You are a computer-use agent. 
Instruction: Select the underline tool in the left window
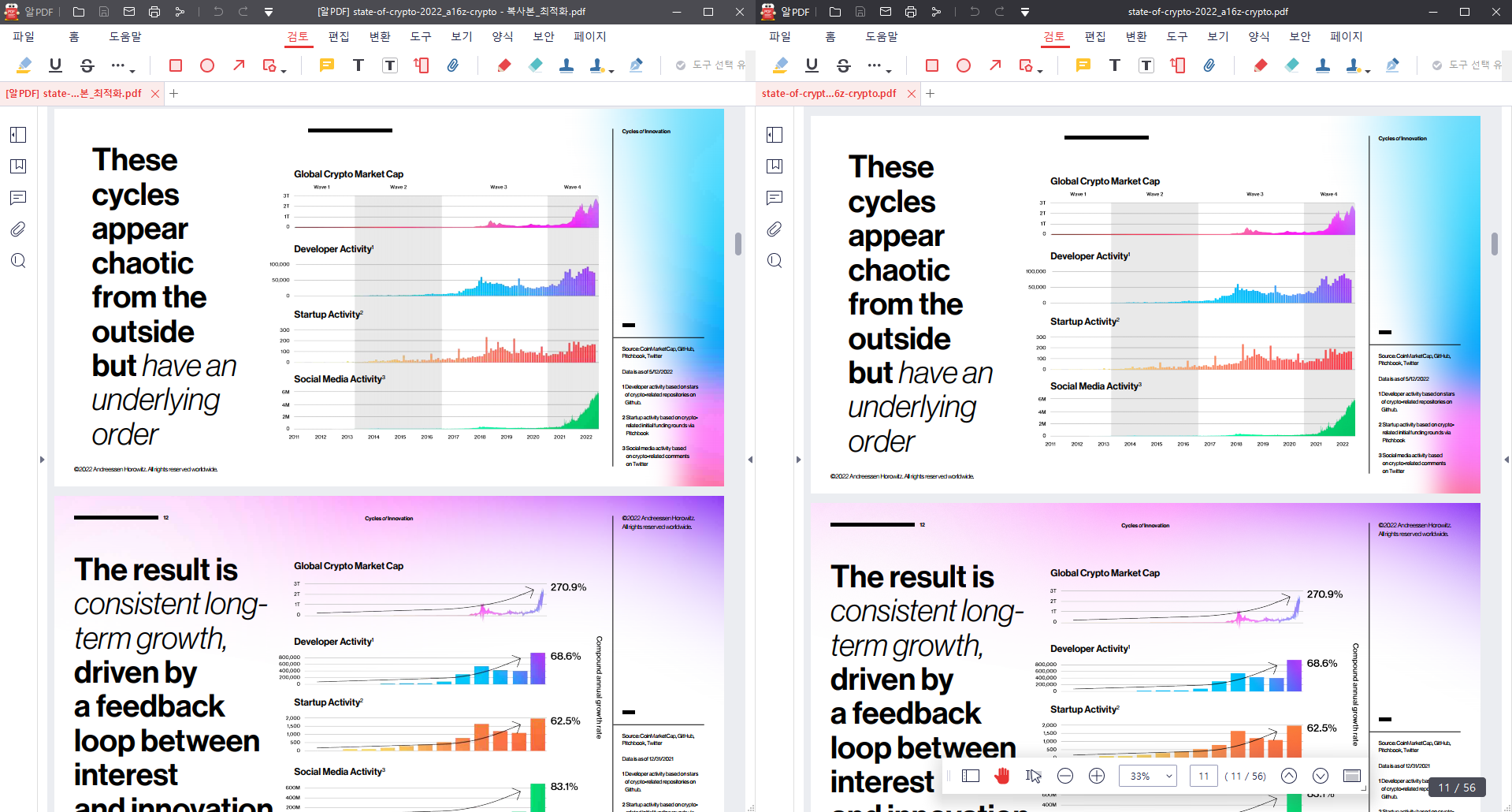(x=55, y=65)
